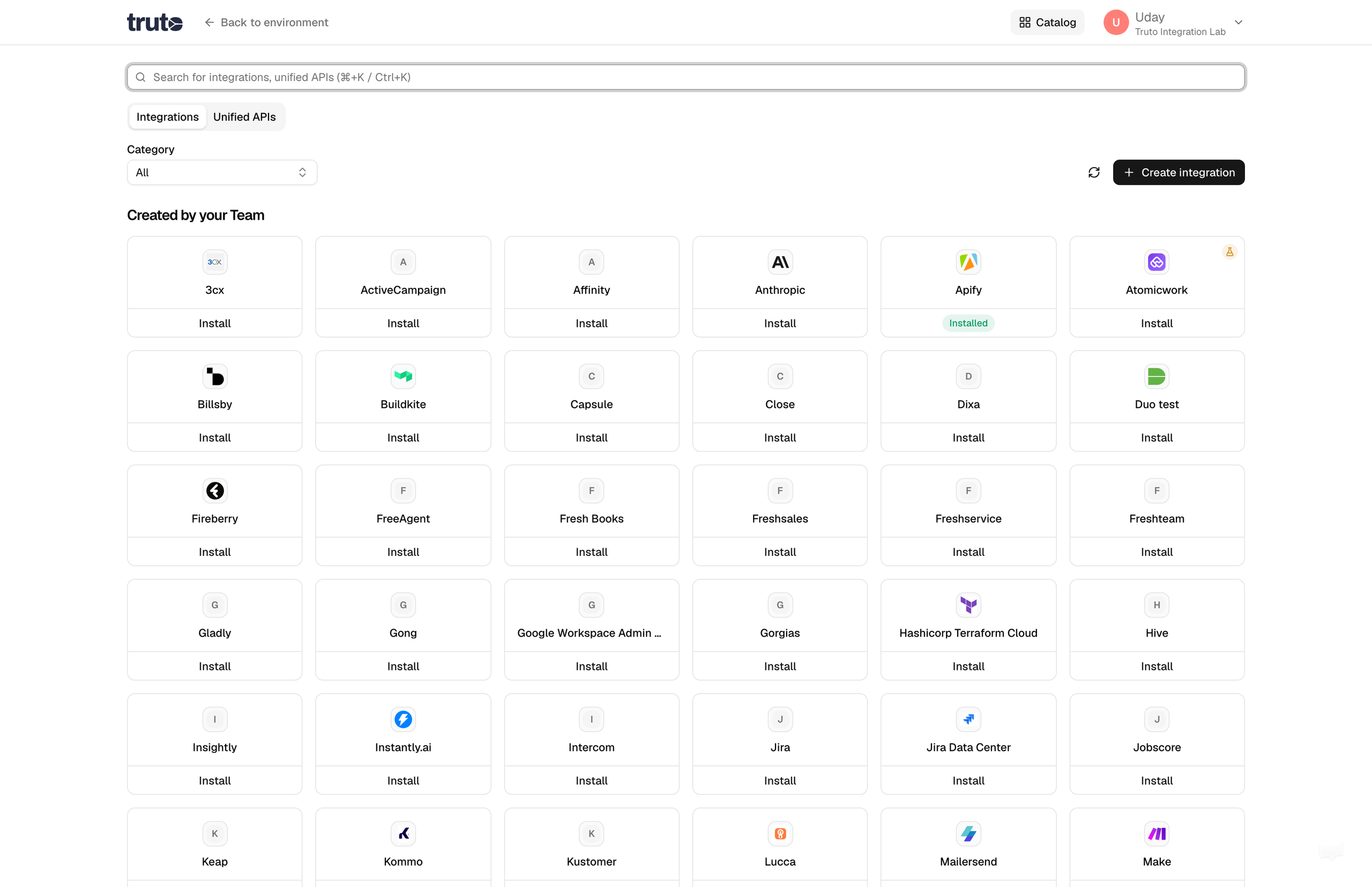Viewport: 1372px width, 887px height.
Task: Install the Anthropic integration
Action: 780,323
